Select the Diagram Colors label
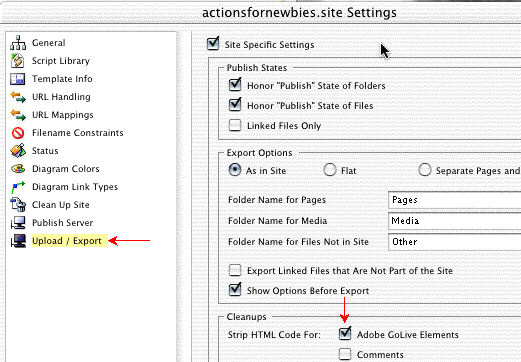 pyautogui.click(x=66, y=169)
